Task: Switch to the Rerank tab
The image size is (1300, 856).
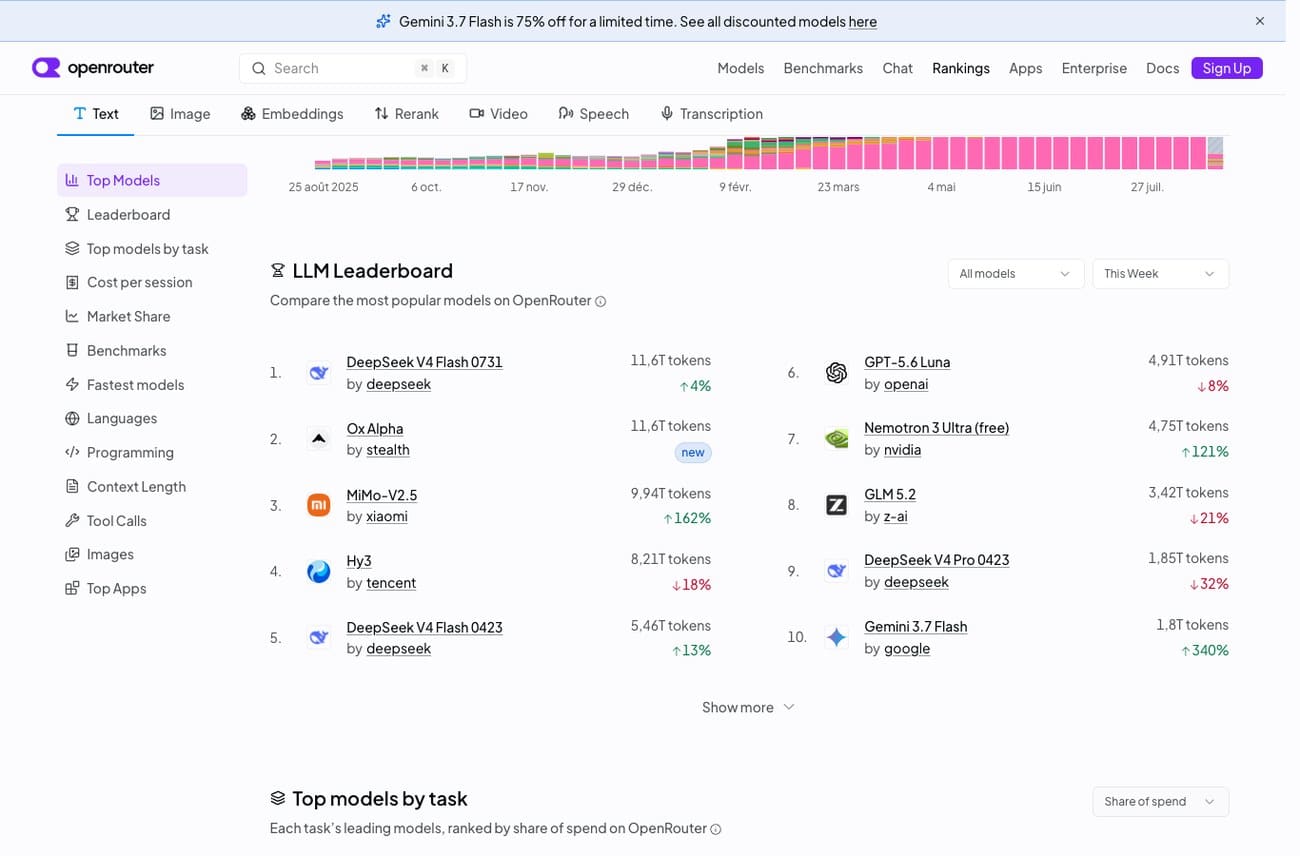Action: pyautogui.click(x=406, y=114)
